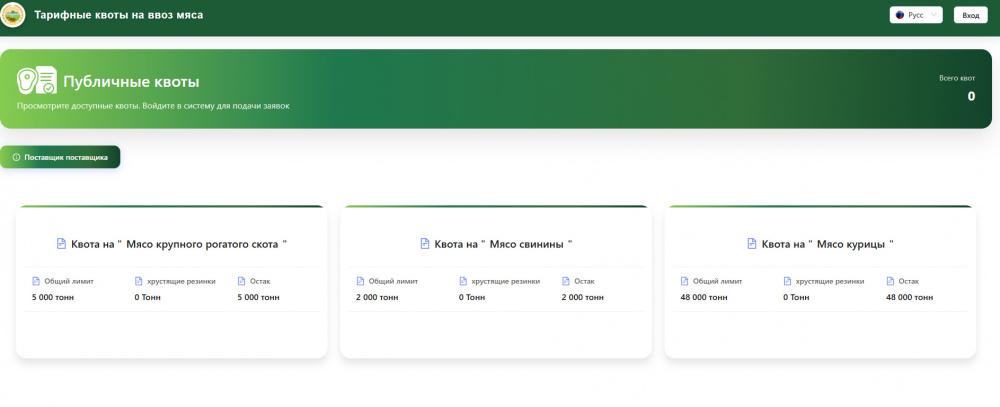Click the Всего квот counter
This screenshot has height=407, width=1000.
pyautogui.click(x=957, y=89)
